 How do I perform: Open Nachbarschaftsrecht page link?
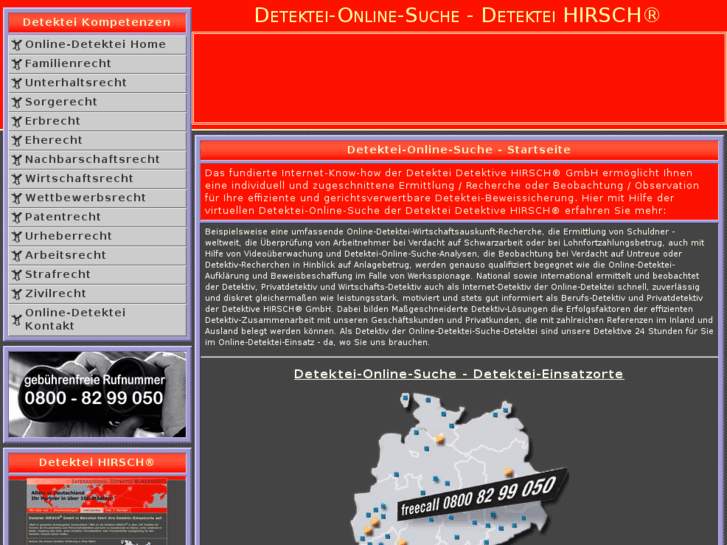pyautogui.click(x=97, y=160)
